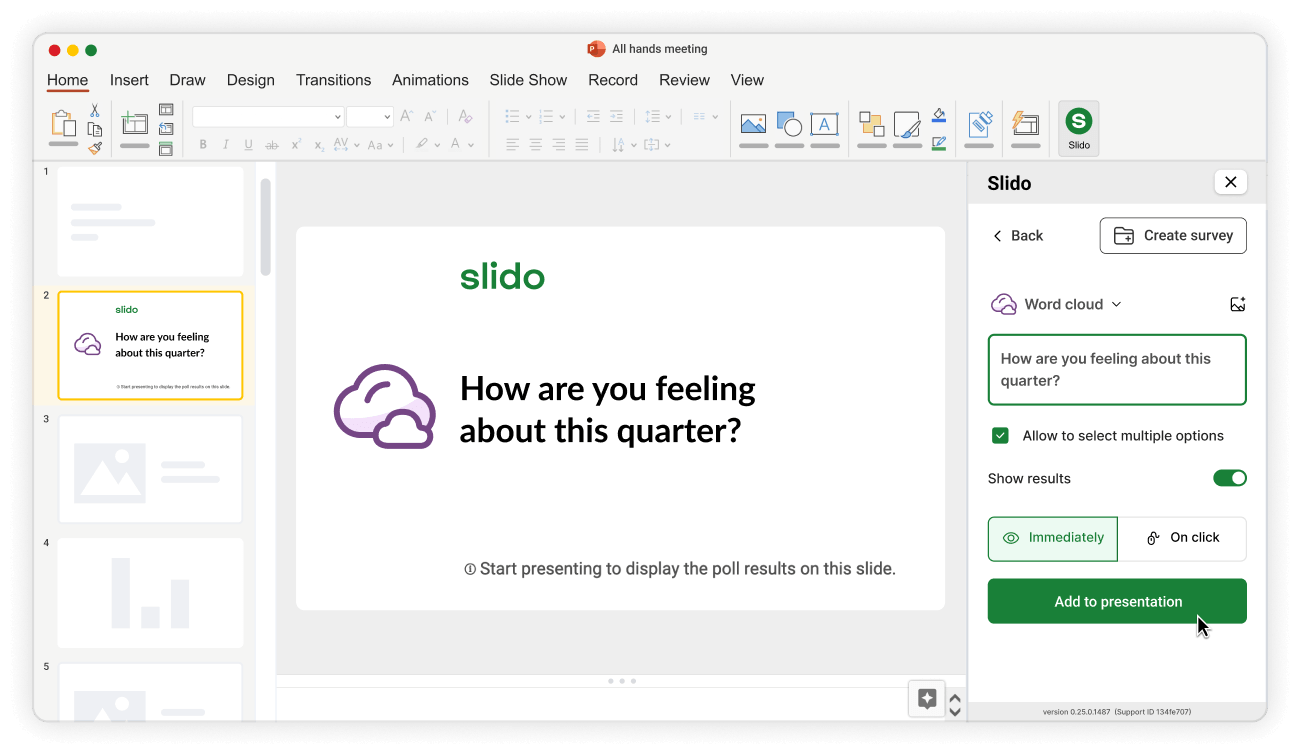Image resolution: width=1300 pixels, height=755 pixels.
Task: Click the Copy icon in ribbon
Action: [x=95, y=129]
